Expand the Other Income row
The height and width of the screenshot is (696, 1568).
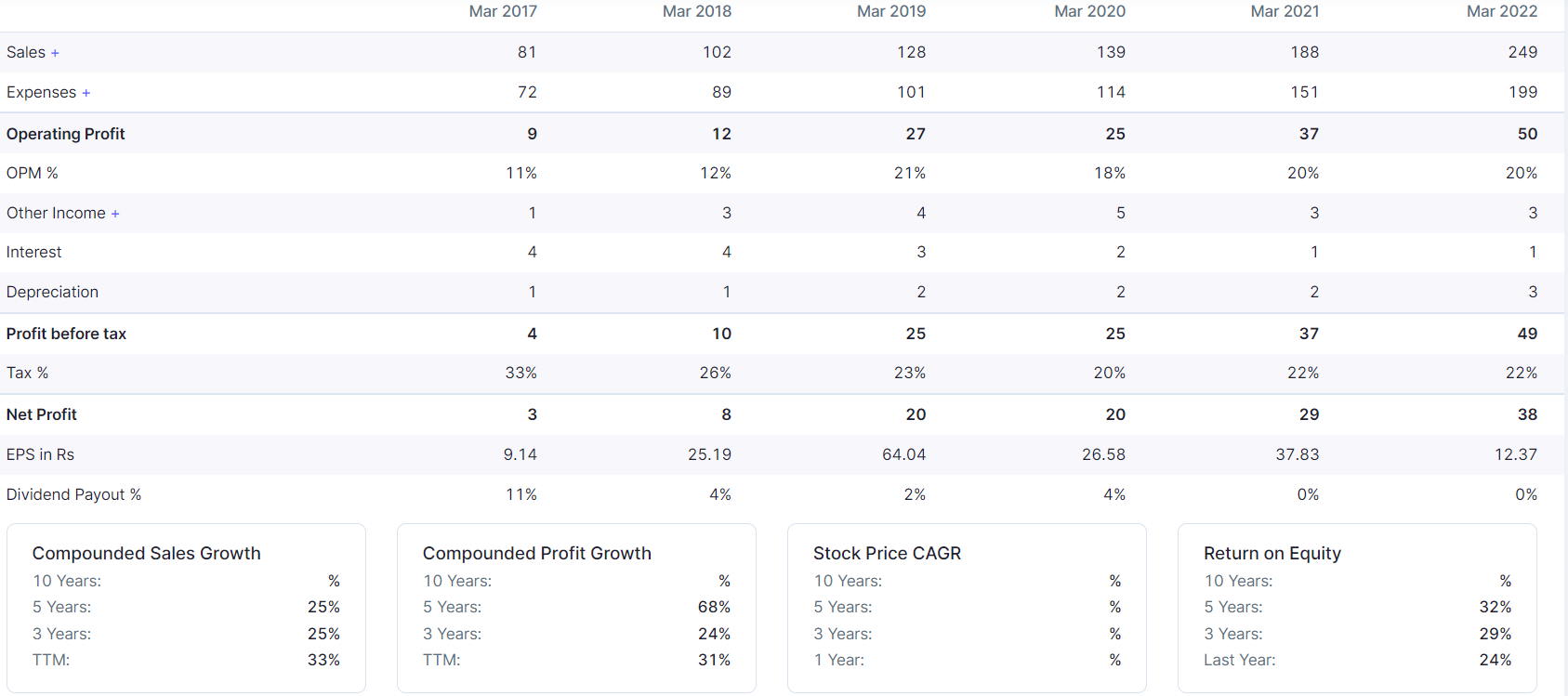coord(115,214)
